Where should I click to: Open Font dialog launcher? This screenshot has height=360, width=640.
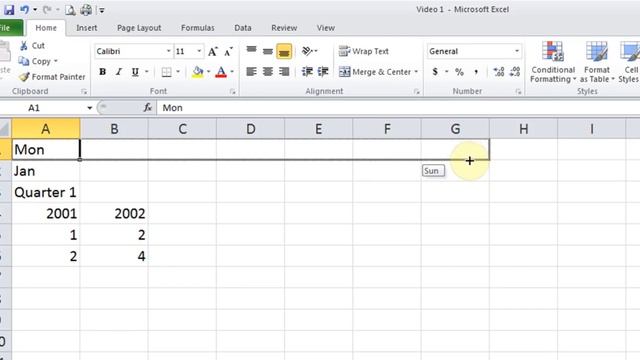point(233,91)
